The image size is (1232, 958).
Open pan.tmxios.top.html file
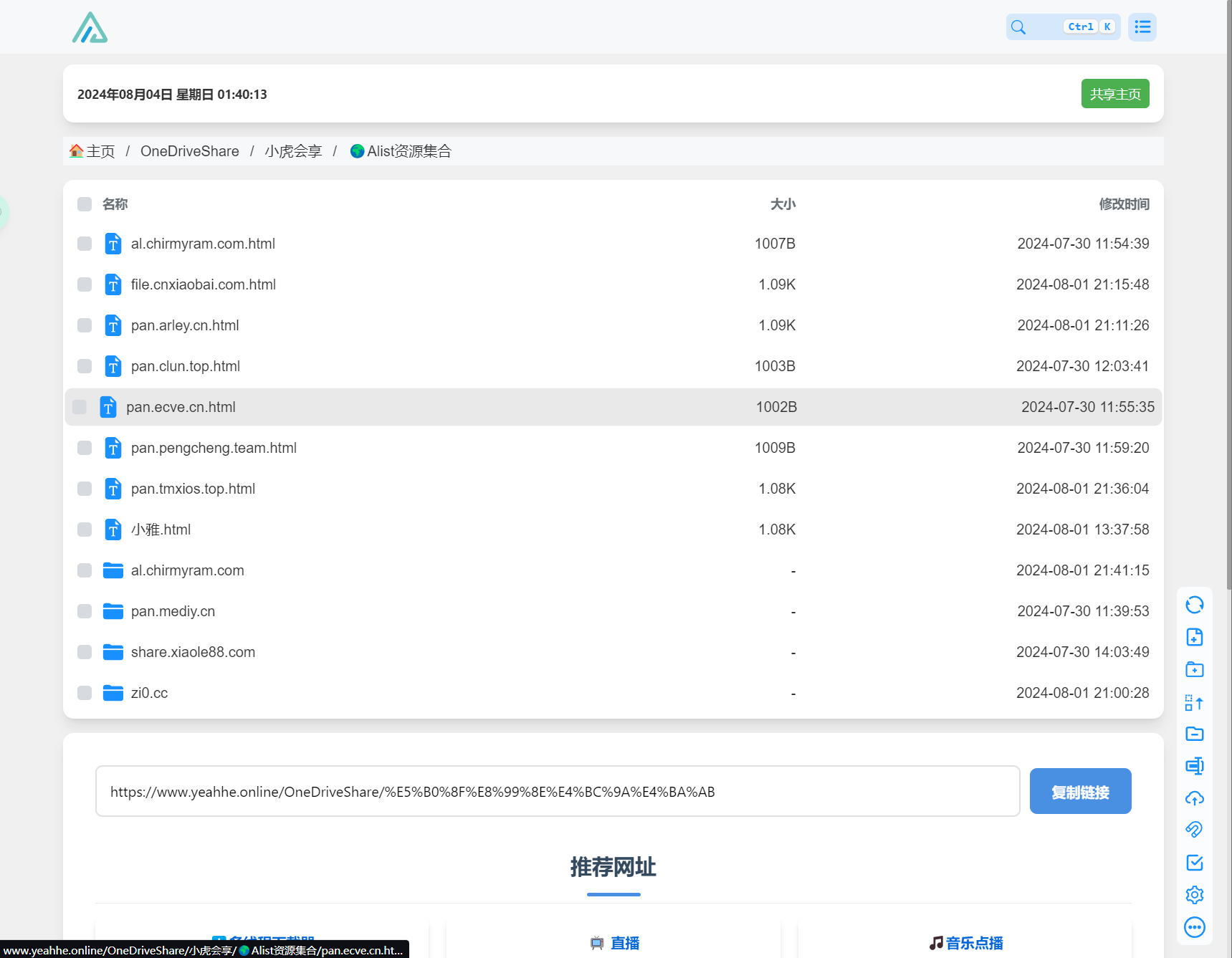(193, 489)
